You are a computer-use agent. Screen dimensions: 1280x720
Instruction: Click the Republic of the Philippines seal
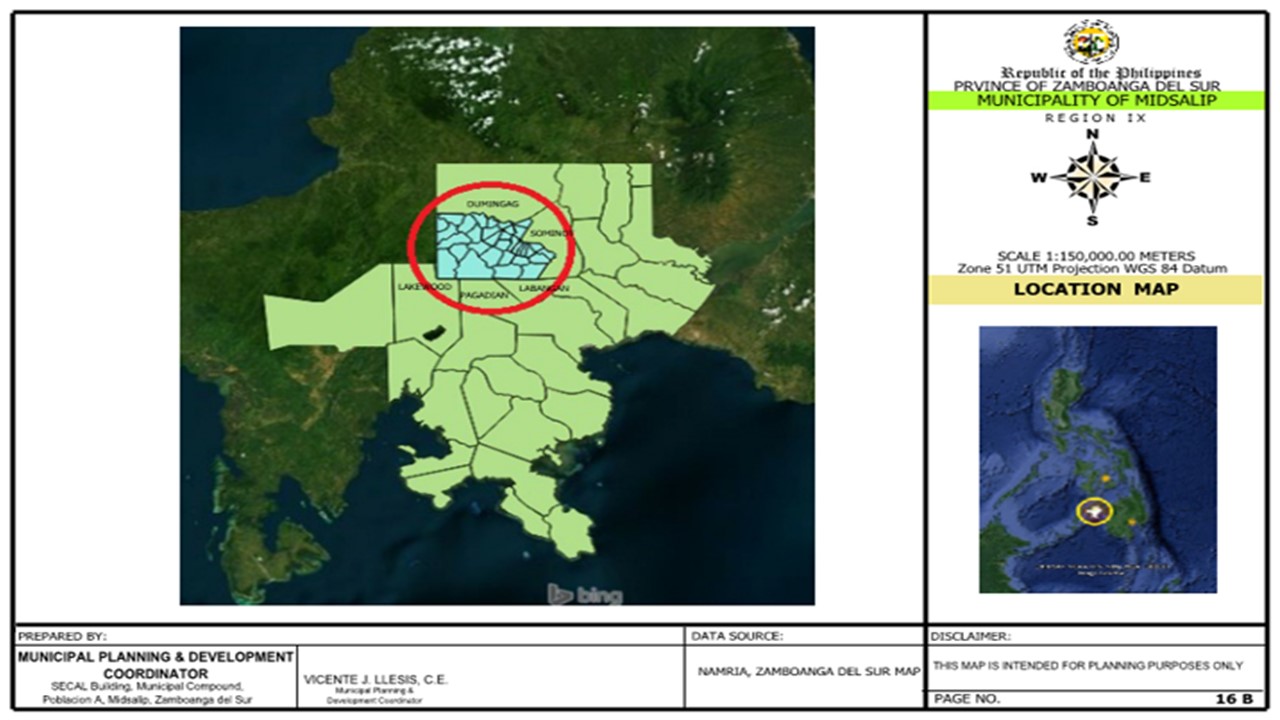pyautogui.click(x=1091, y=42)
